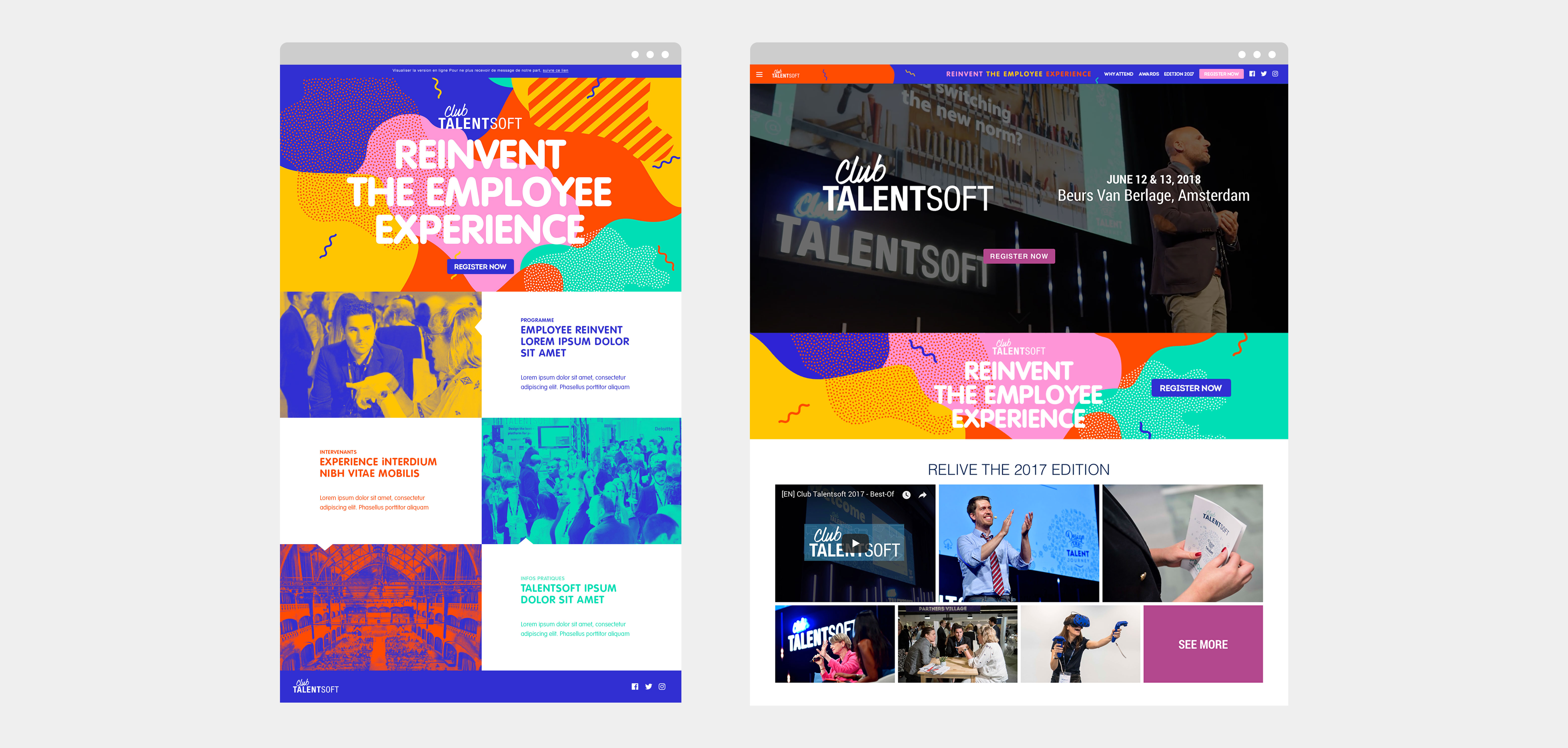The height and width of the screenshot is (748, 1568).
Task: Click the share arrow icon on the video
Action: tap(923, 495)
